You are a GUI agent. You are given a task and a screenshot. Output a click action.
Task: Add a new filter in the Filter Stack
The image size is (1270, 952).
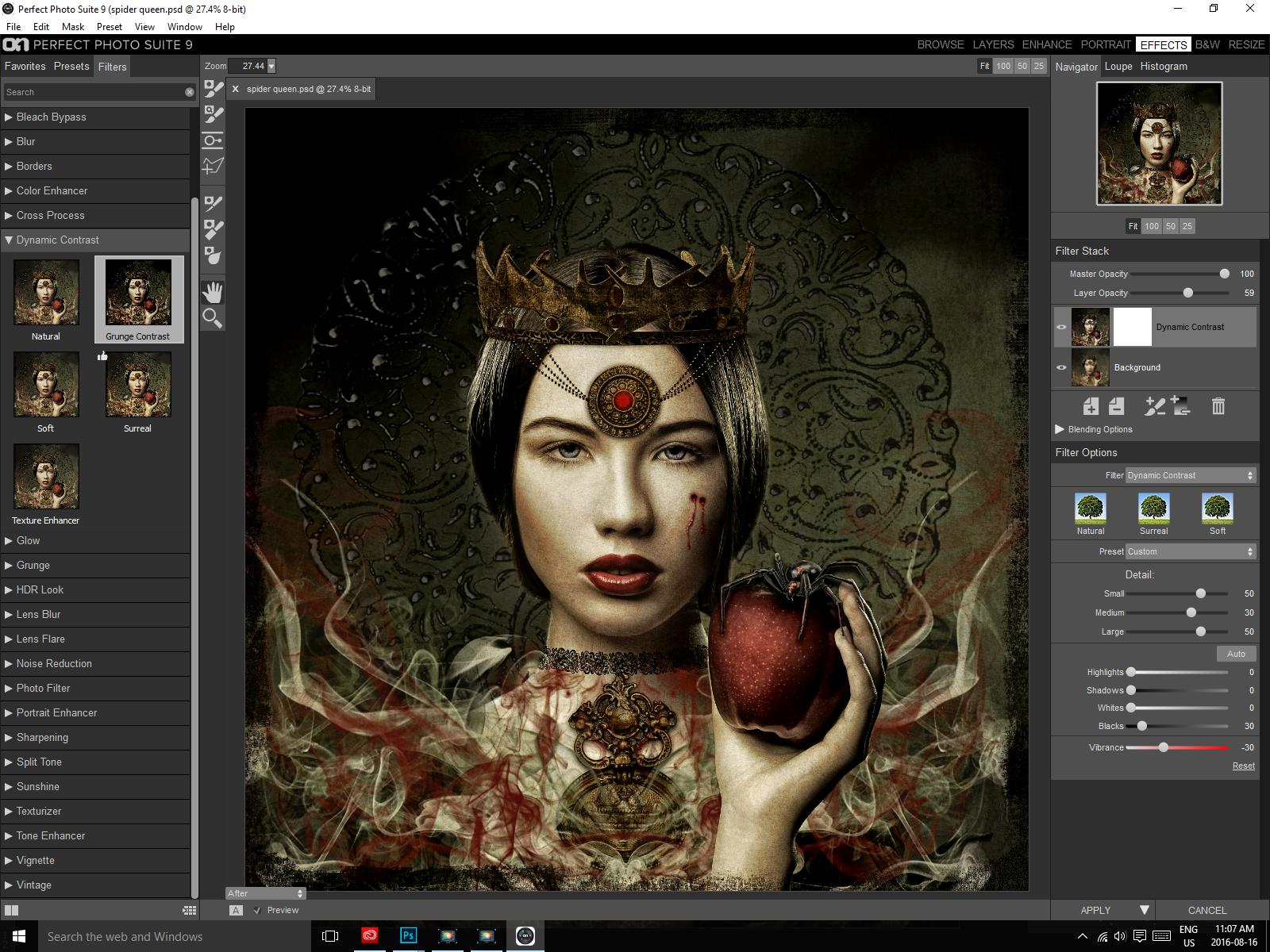click(1091, 406)
